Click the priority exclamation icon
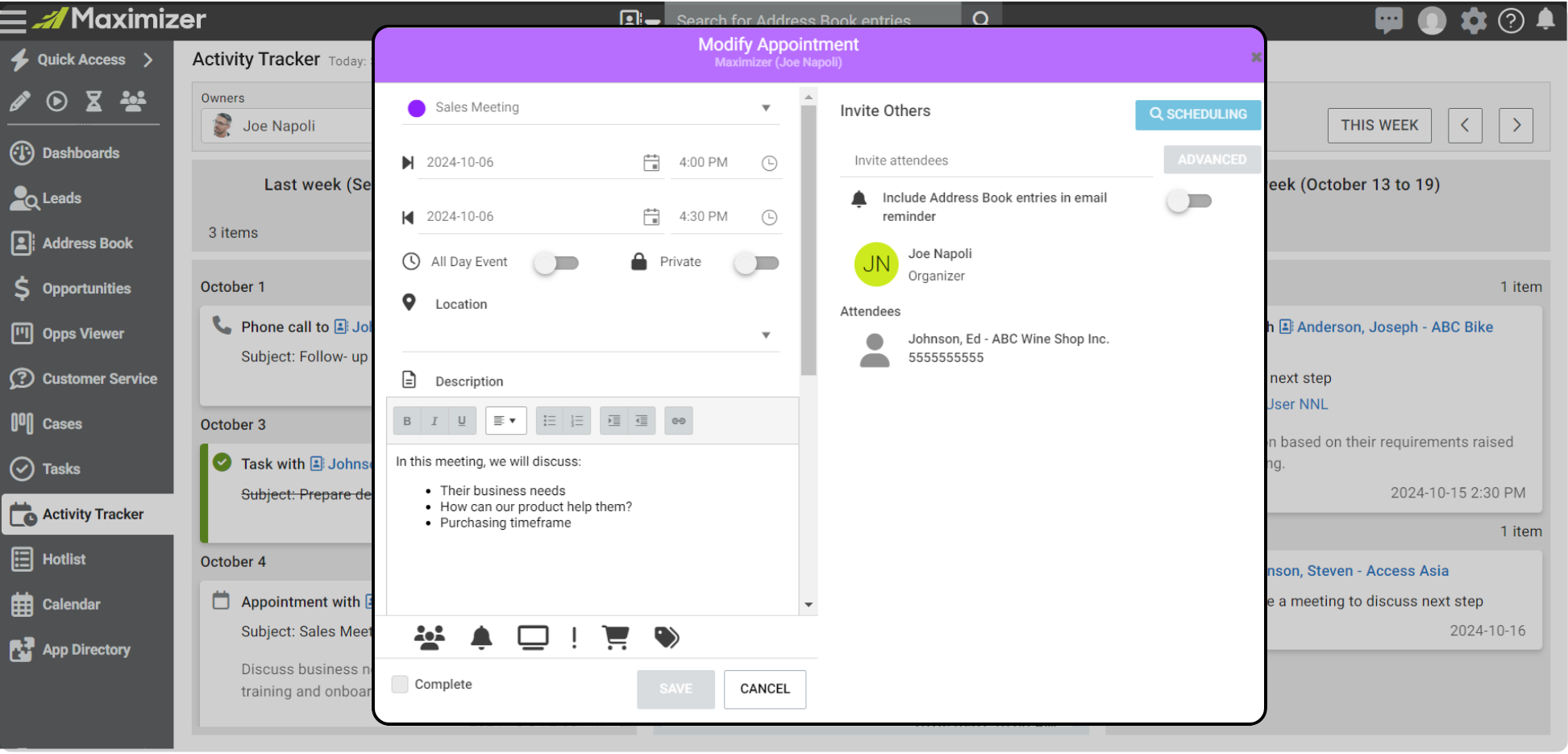 [x=574, y=638]
